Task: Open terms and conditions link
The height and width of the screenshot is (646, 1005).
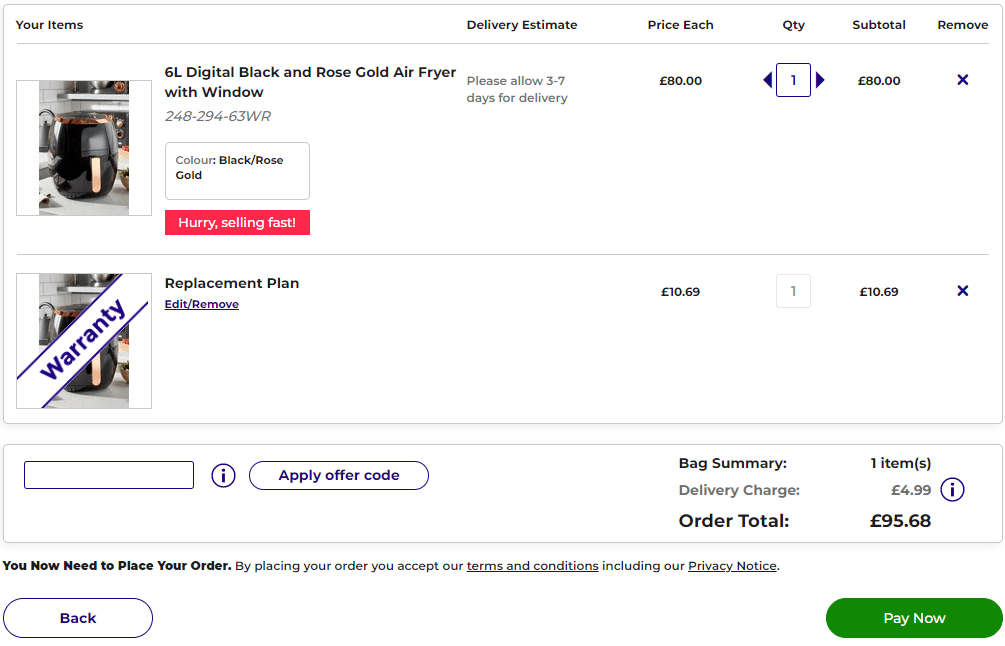Action: 532,566
